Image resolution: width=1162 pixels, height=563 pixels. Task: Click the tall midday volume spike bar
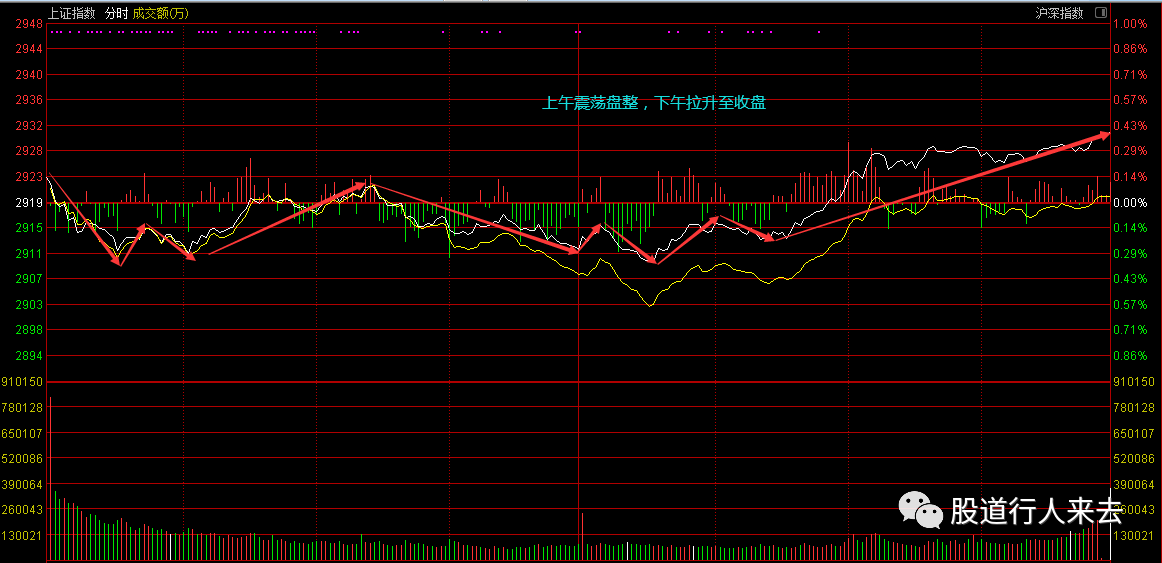tap(581, 535)
